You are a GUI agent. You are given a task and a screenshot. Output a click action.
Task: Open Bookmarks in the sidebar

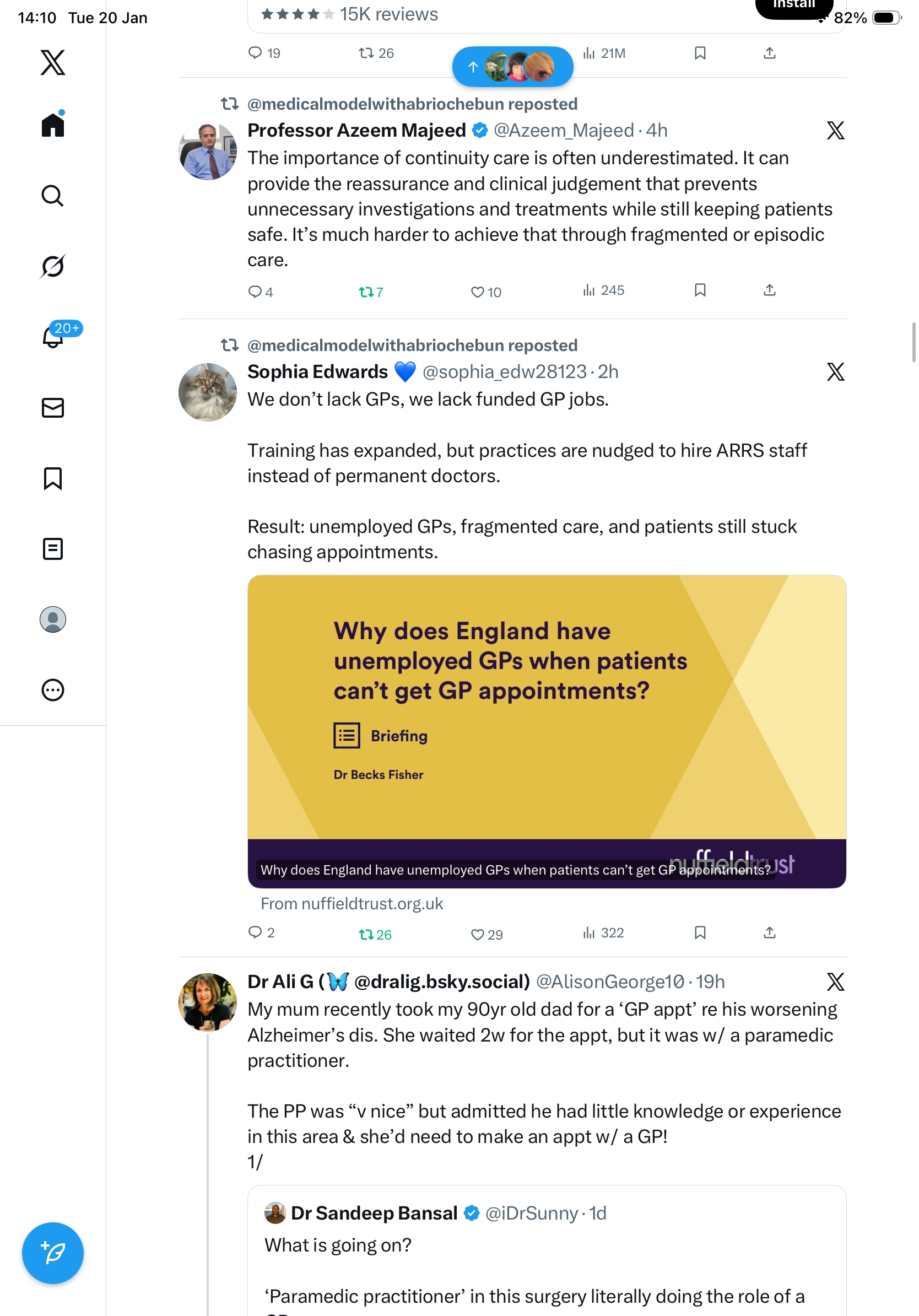pos(53,478)
